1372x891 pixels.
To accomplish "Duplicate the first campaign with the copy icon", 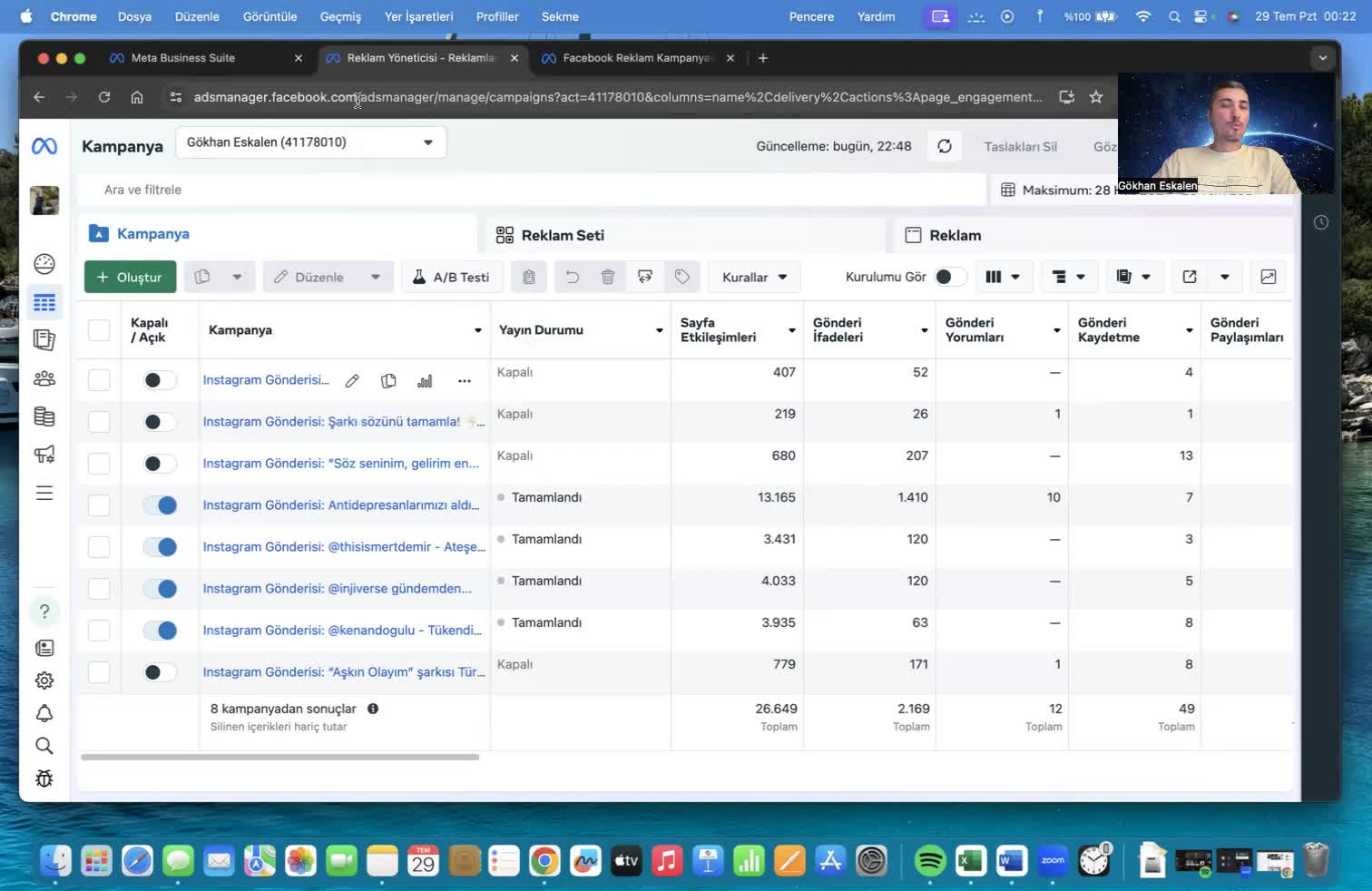I will click(388, 381).
